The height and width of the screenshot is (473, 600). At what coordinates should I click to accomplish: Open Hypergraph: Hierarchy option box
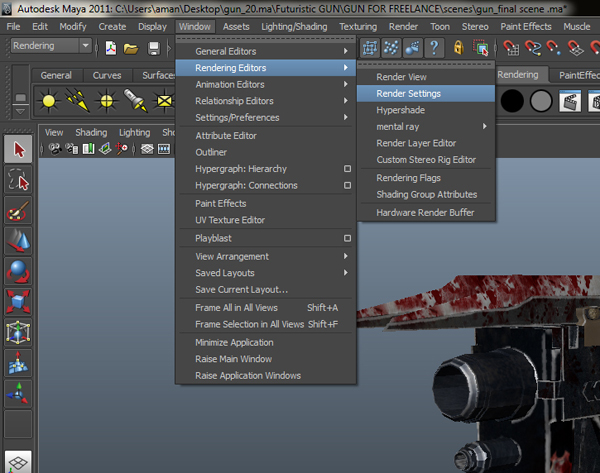point(347,169)
